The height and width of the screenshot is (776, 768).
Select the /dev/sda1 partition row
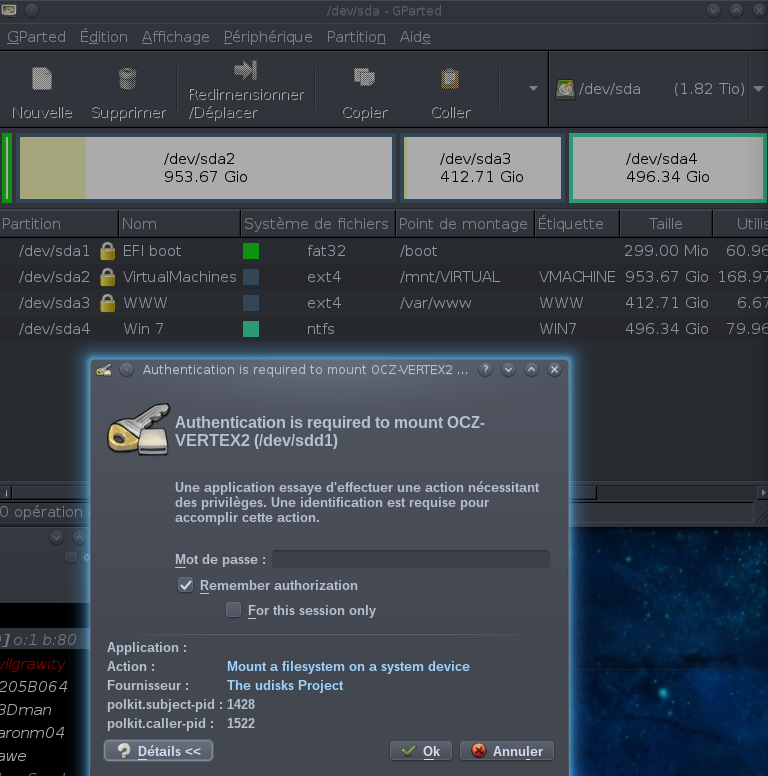[384, 251]
